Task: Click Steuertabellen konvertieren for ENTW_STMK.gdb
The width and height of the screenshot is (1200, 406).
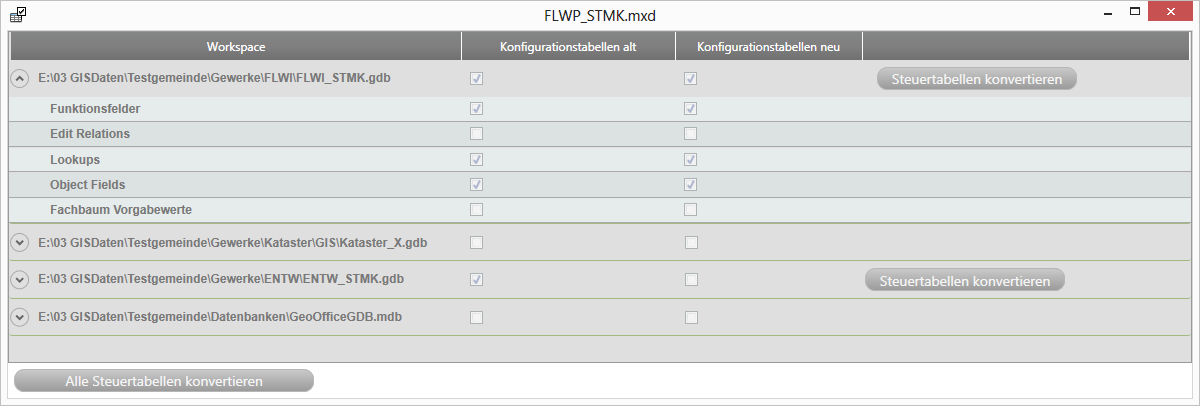Action: point(964,281)
